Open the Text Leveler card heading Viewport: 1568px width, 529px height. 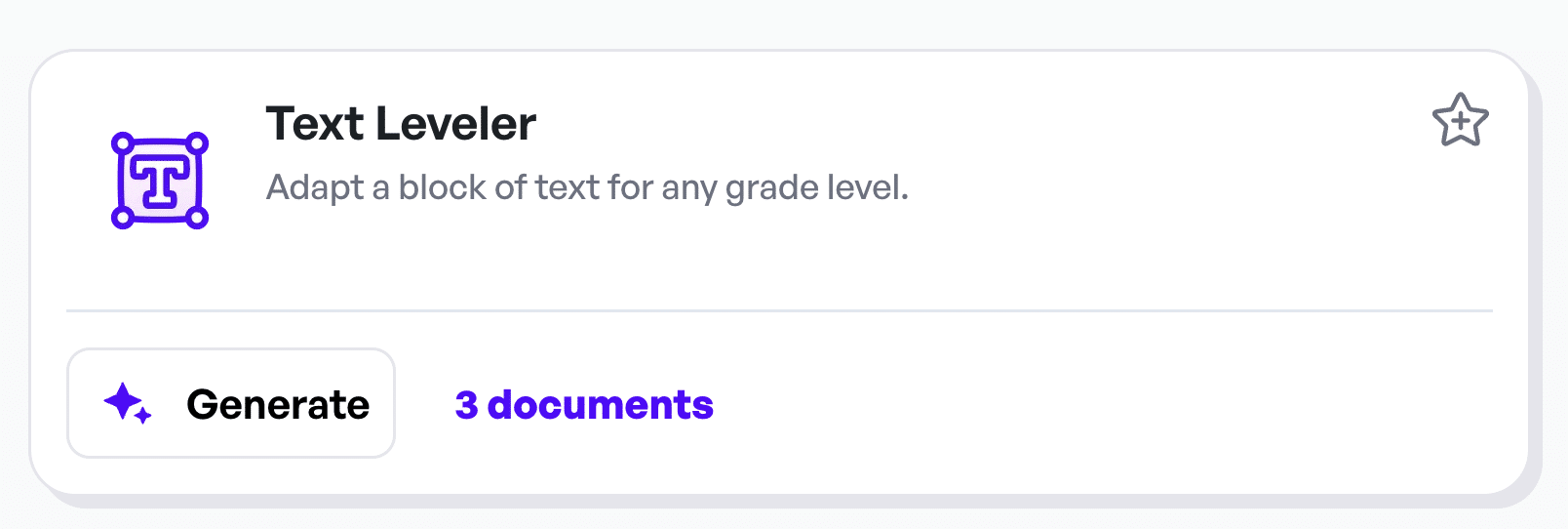point(401,124)
